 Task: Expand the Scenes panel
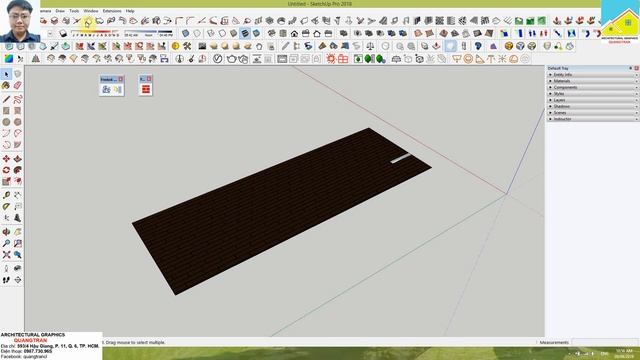point(593,113)
